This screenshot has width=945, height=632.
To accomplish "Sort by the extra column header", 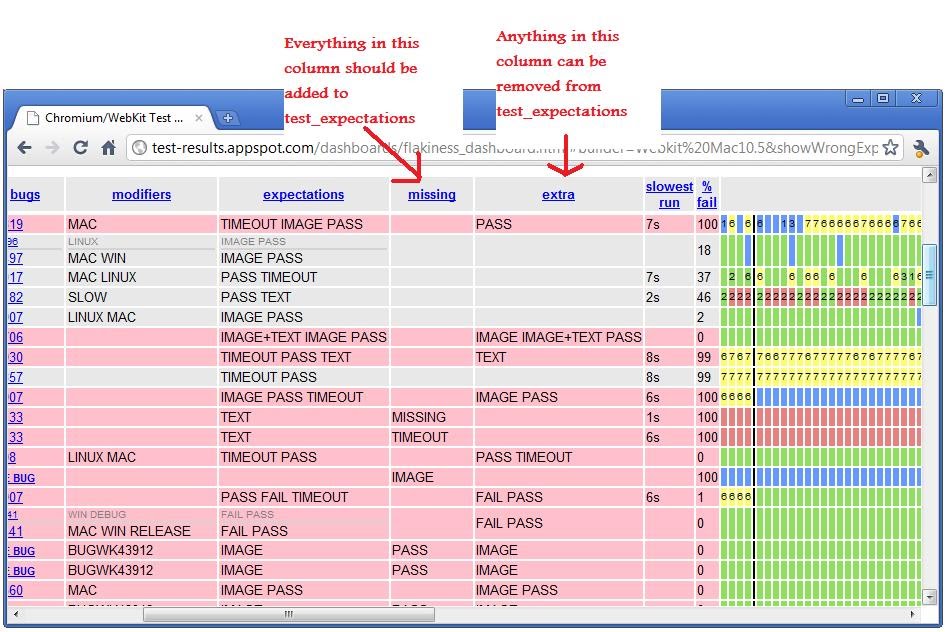I will [558, 195].
